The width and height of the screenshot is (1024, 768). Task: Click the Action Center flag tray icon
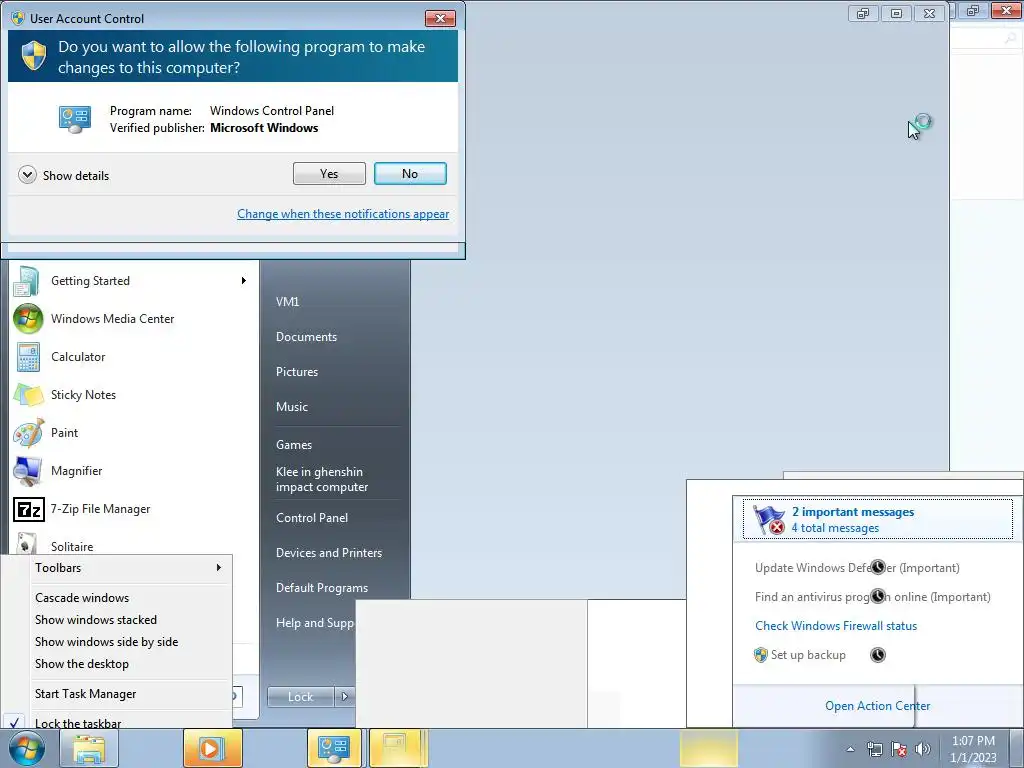(x=899, y=749)
